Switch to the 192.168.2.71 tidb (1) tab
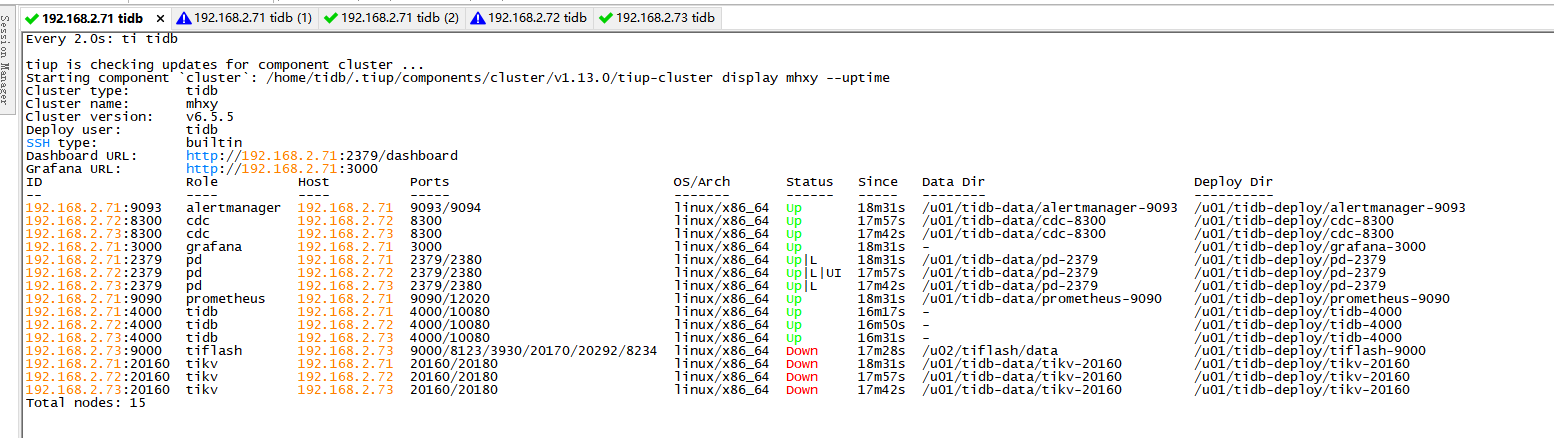 (246, 17)
